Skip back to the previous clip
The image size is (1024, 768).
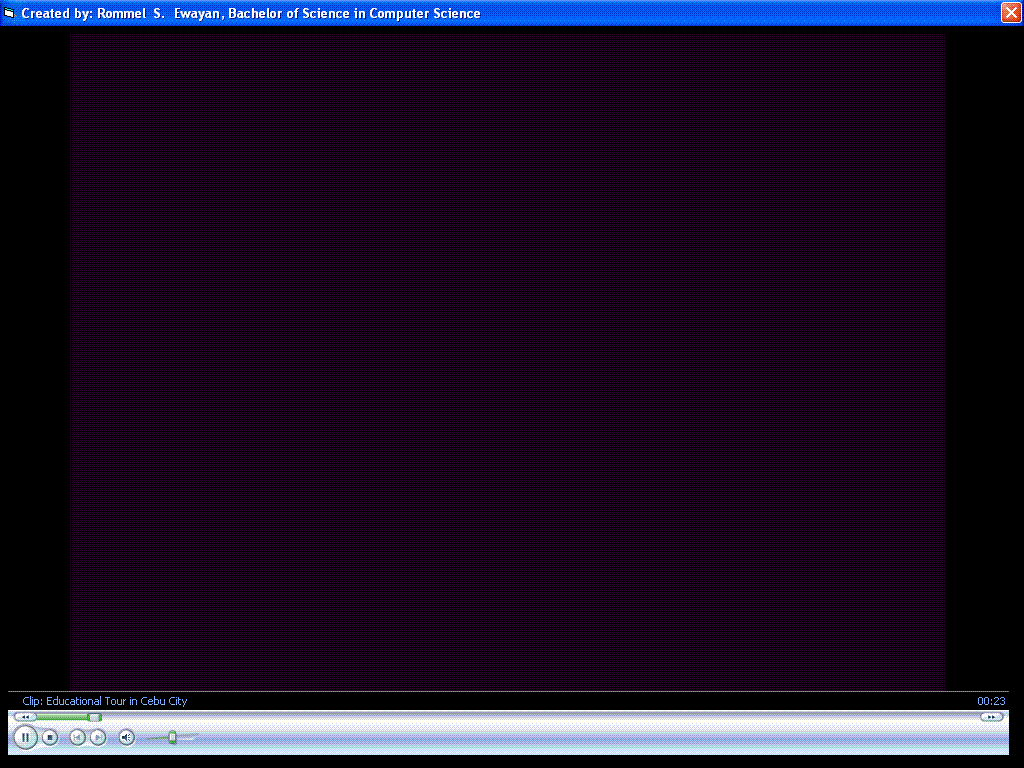coord(77,737)
